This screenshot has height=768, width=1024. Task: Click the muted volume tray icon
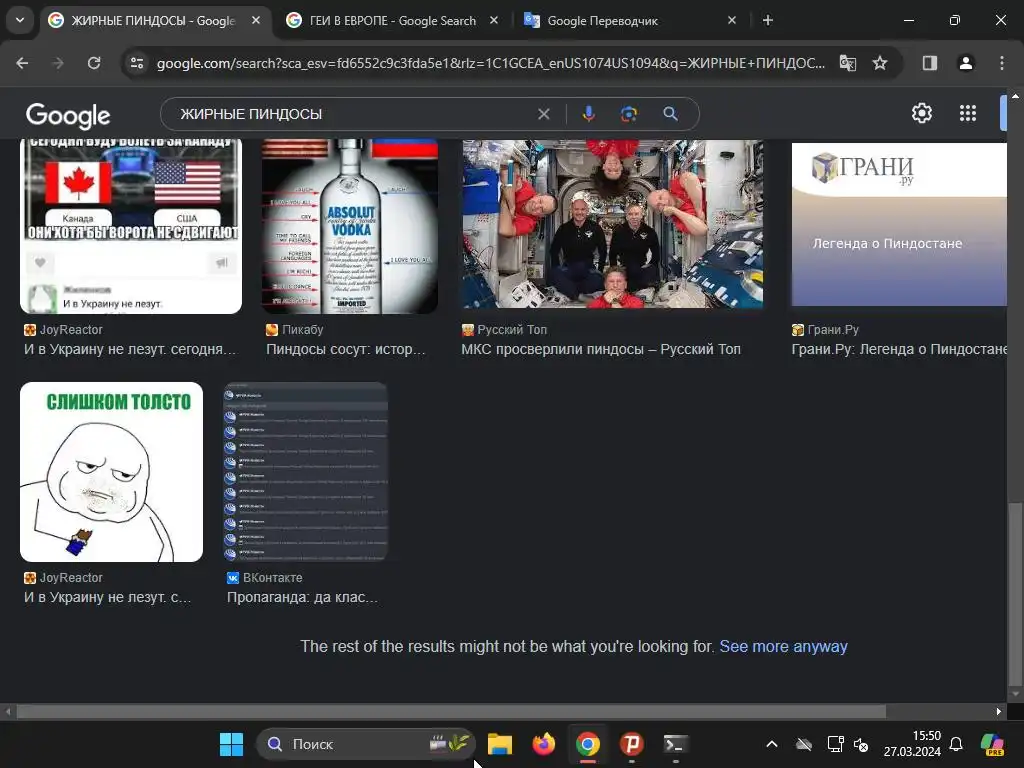tap(861, 744)
